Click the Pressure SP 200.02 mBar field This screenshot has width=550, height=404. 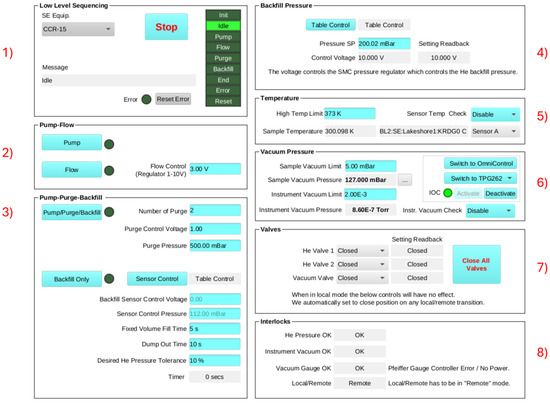click(x=384, y=43)
